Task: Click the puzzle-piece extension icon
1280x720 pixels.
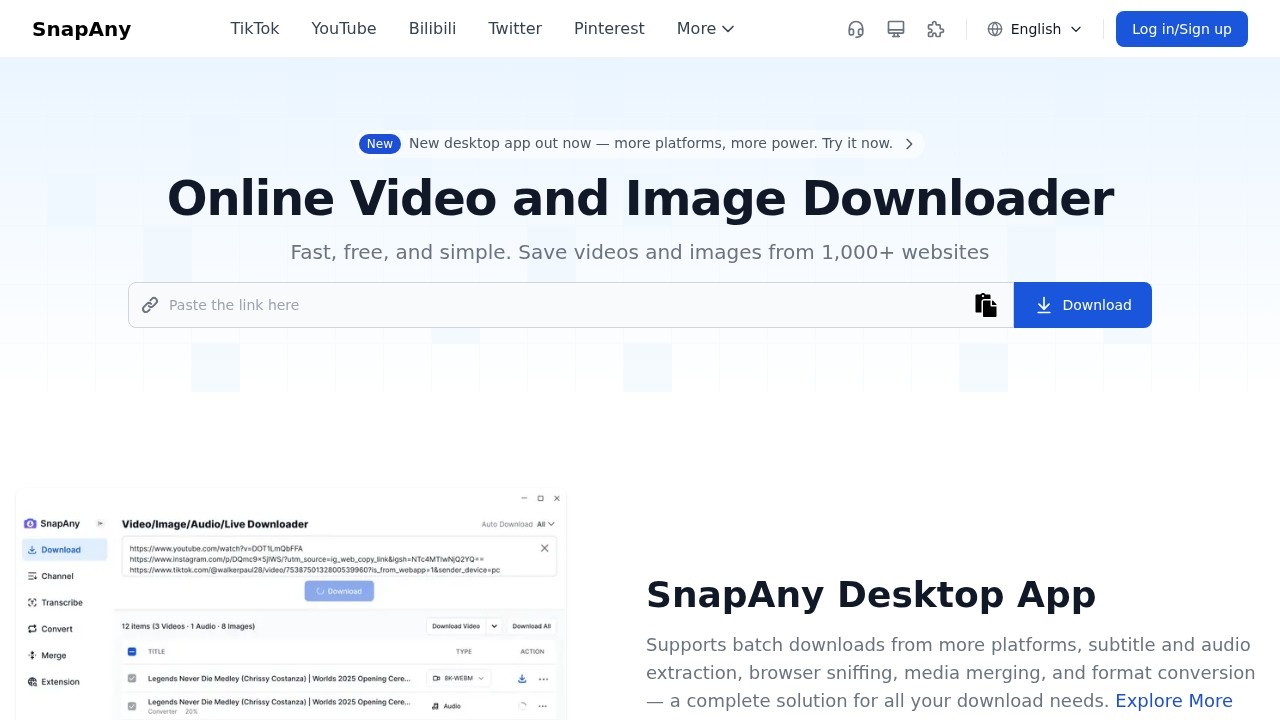Action: [x=936, y=29]
